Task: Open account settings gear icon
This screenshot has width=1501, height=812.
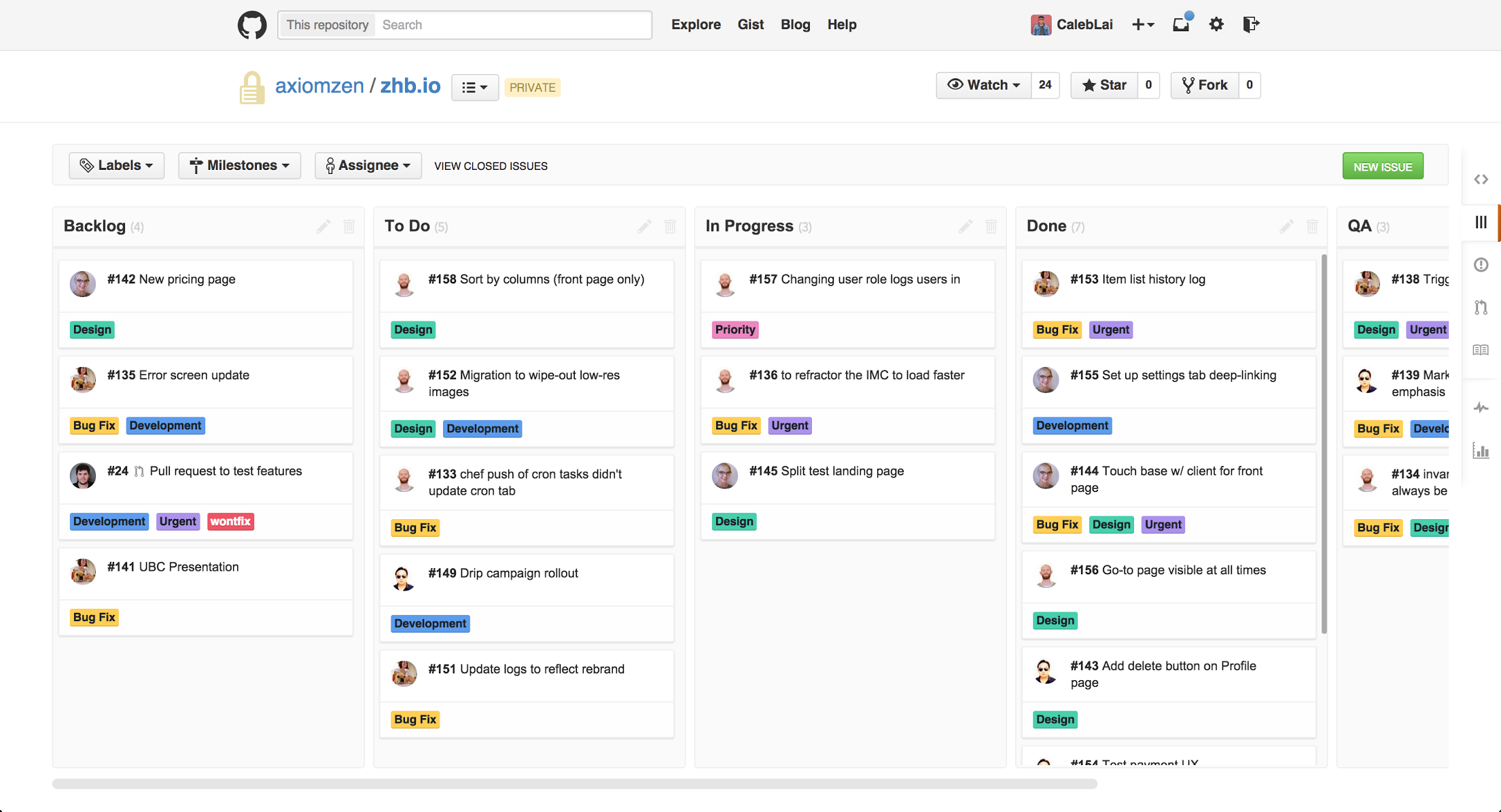Action: [x=1216, y=24]
